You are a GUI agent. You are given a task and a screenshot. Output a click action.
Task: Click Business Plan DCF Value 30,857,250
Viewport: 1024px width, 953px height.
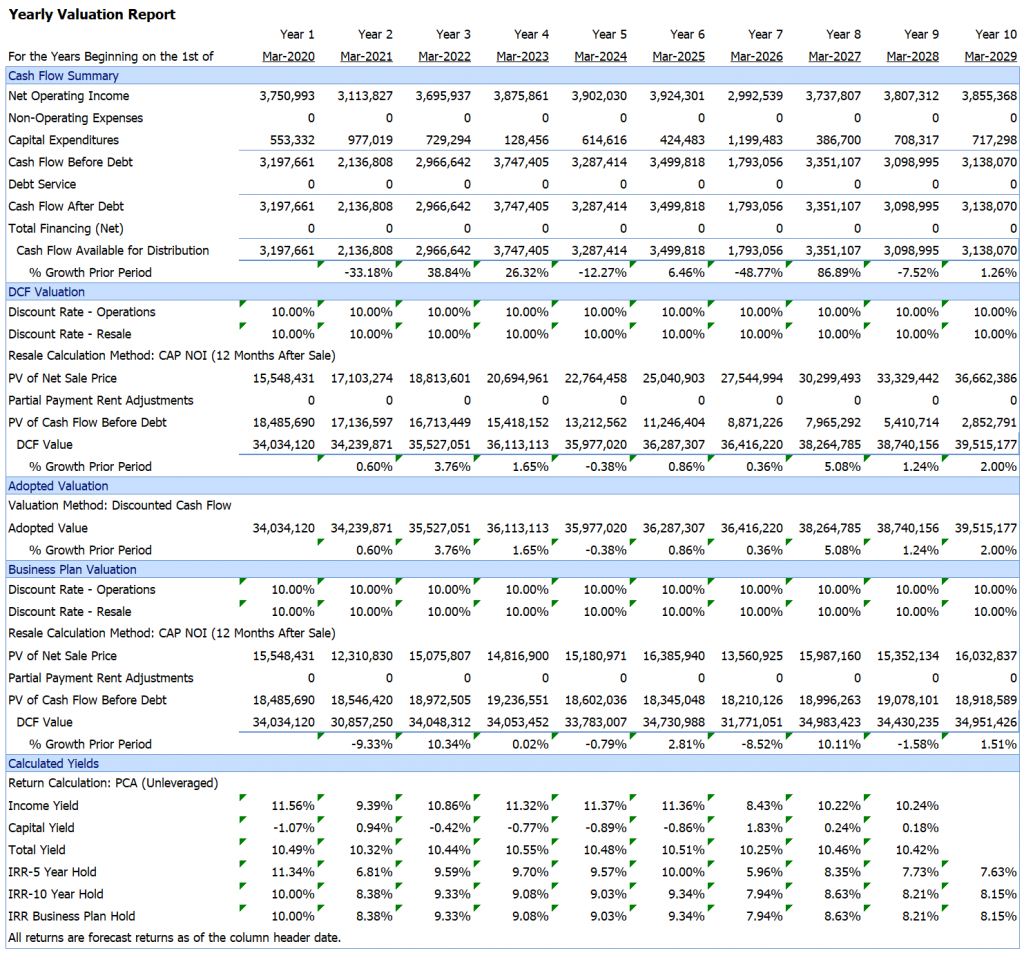coord(362,722)
